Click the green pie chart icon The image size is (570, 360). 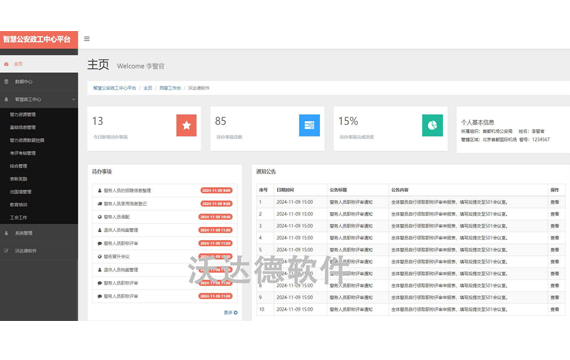pos(432,125)
